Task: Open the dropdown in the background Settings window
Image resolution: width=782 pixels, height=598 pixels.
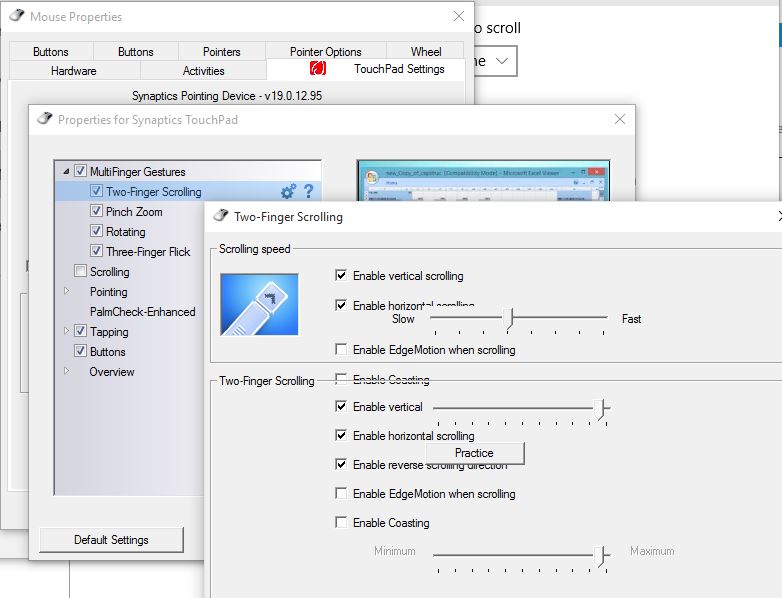Action: (495, 61)
